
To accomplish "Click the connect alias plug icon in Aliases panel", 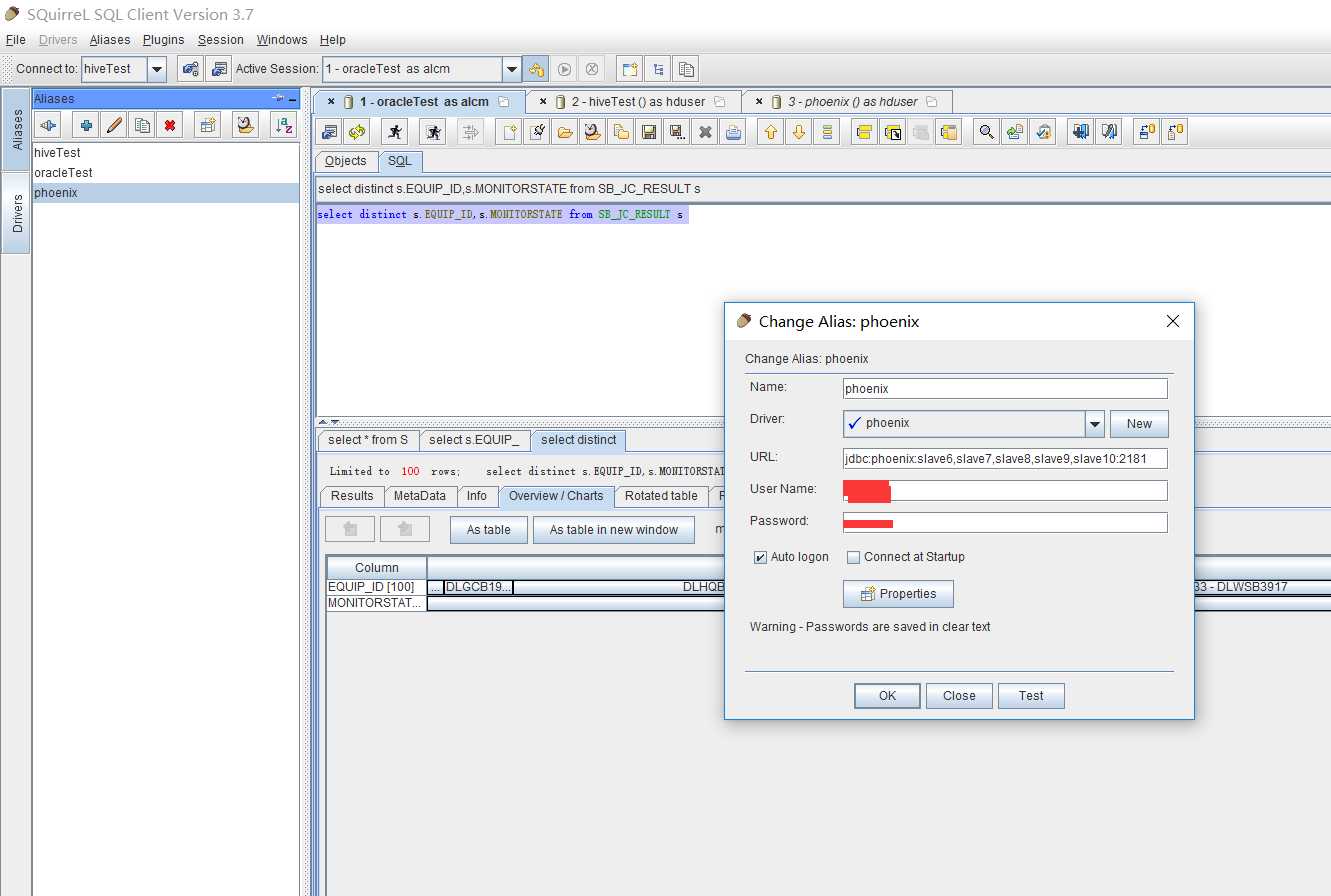I will click(49, 125).
